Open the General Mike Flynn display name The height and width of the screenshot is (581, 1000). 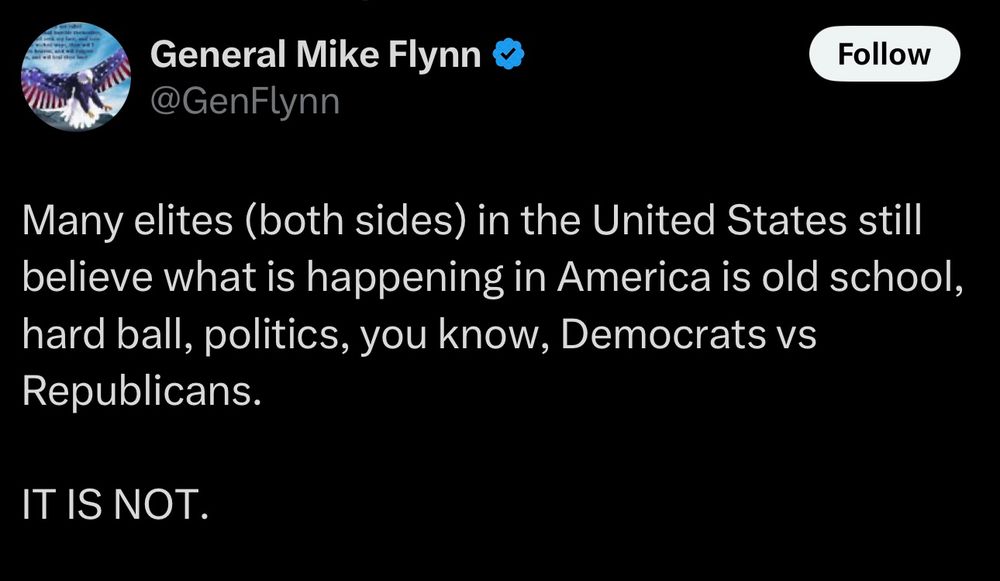(x=316, y=54)
